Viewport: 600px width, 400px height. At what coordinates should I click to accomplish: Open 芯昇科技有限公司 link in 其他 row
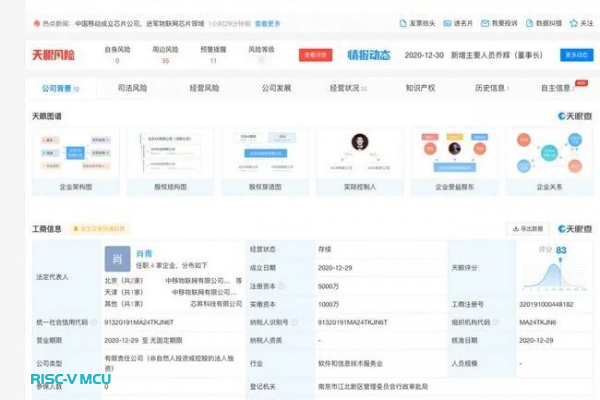coord(216,304)
